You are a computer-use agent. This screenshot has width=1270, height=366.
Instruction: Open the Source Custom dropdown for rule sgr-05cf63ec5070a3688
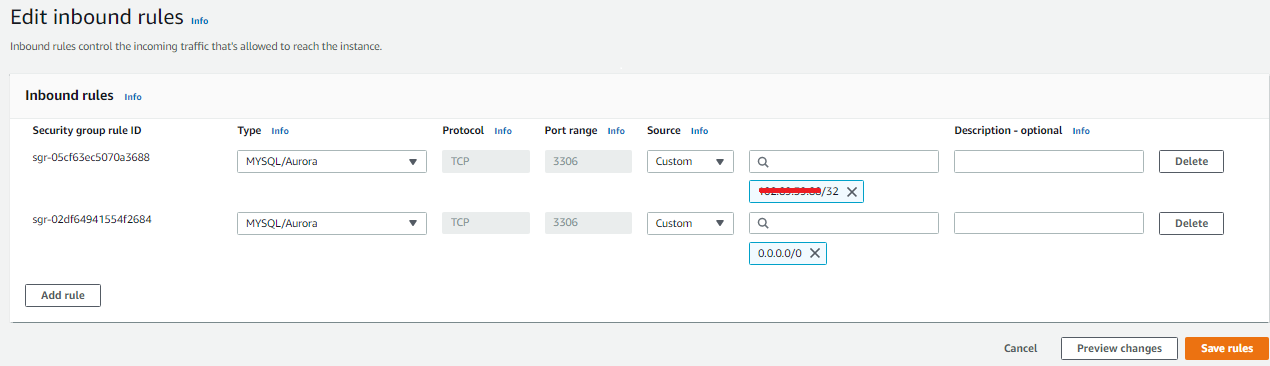[x=690, y=162]
